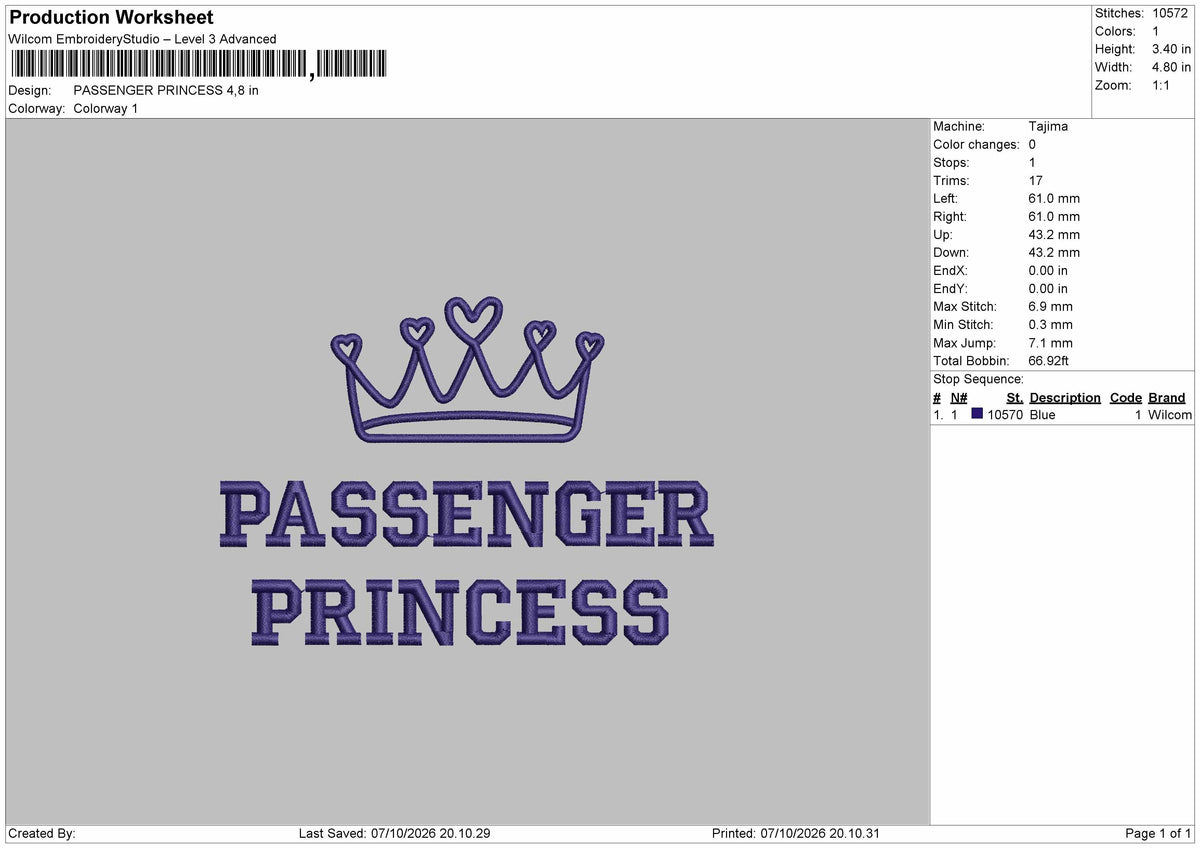Click the Zoom value 1:1
This screenshot has width=1200, height=848.
tap(1161, 85)
